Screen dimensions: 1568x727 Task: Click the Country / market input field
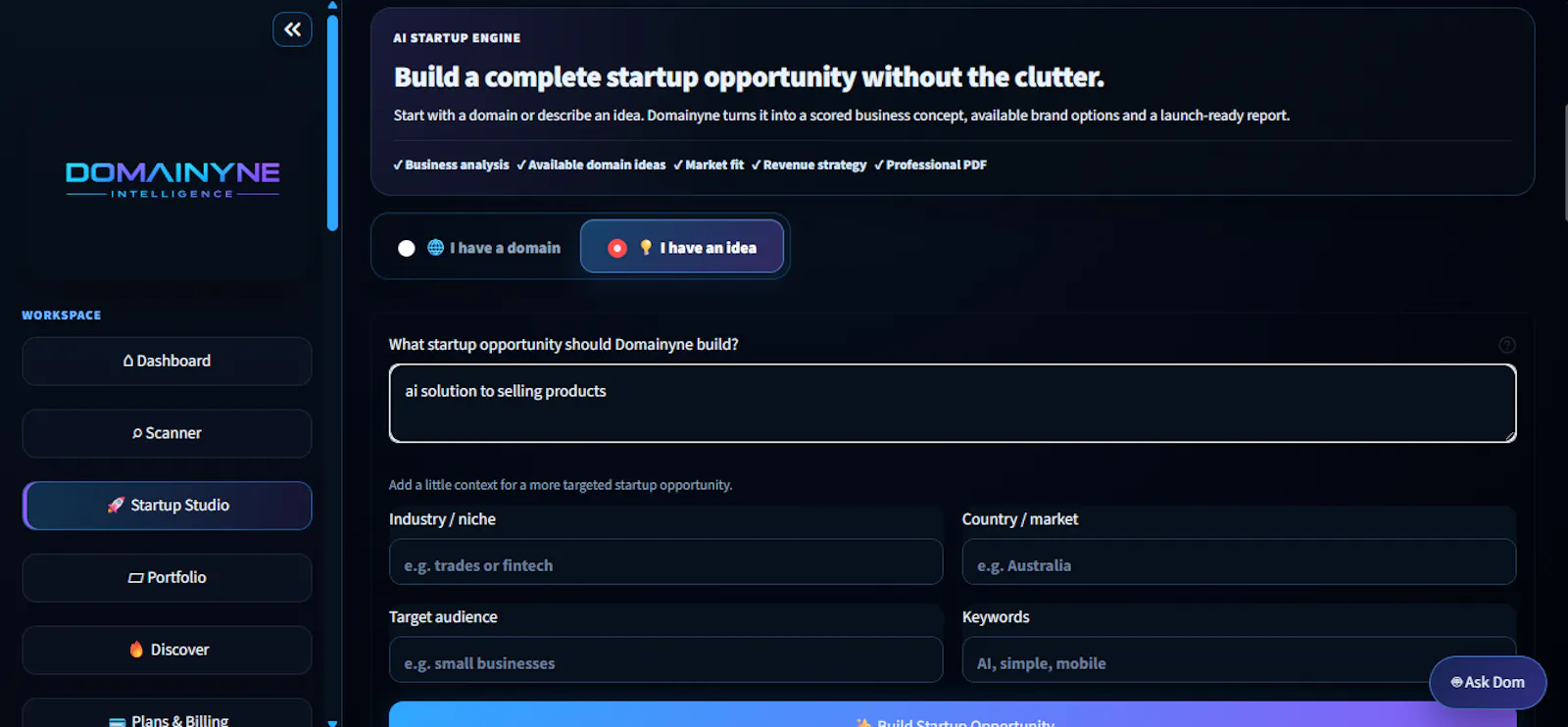(x=1239, y=562)
